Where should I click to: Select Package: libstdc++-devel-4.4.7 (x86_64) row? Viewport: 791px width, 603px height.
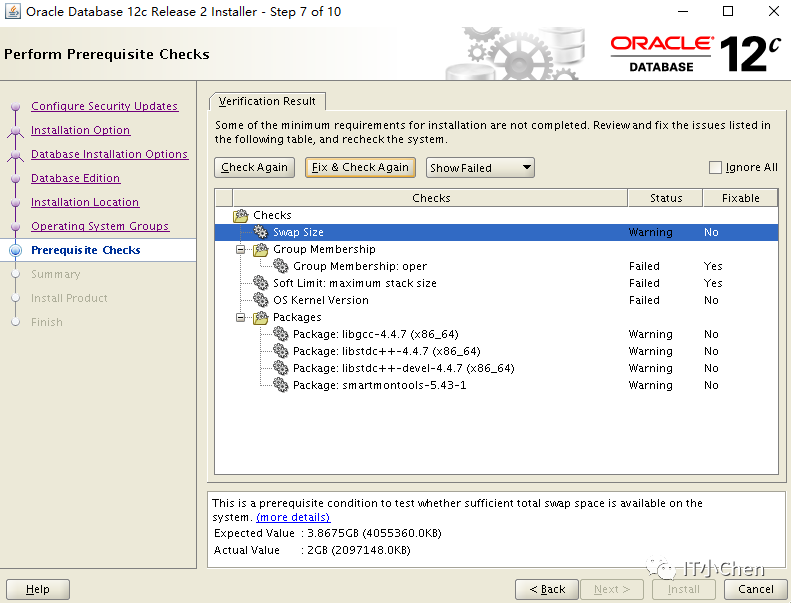point(496,368)
